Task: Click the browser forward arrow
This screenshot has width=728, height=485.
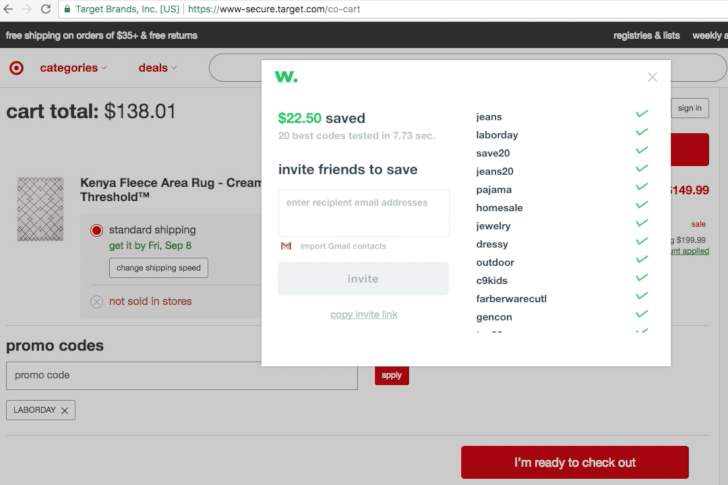Action: point(26,9)
